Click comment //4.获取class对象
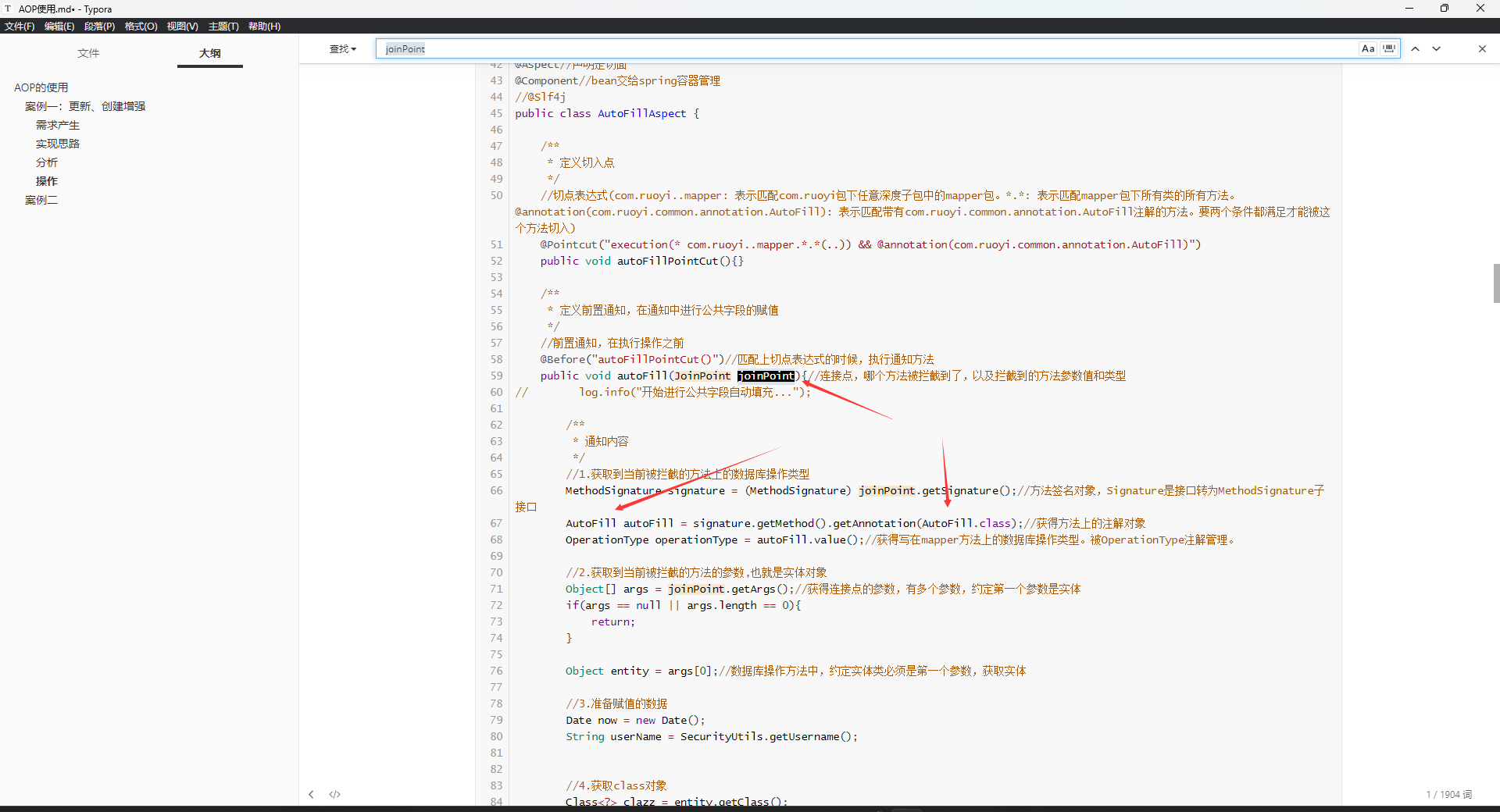Image resolution: width=1500 pixels, height=812 pixels. (616, 785)
